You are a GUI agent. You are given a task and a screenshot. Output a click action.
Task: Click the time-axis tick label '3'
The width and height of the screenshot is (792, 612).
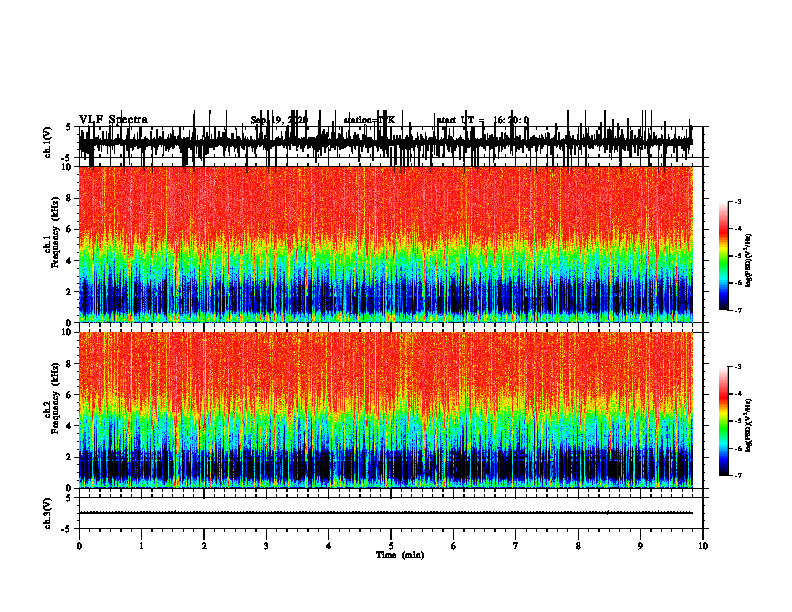tap(266, 546)
